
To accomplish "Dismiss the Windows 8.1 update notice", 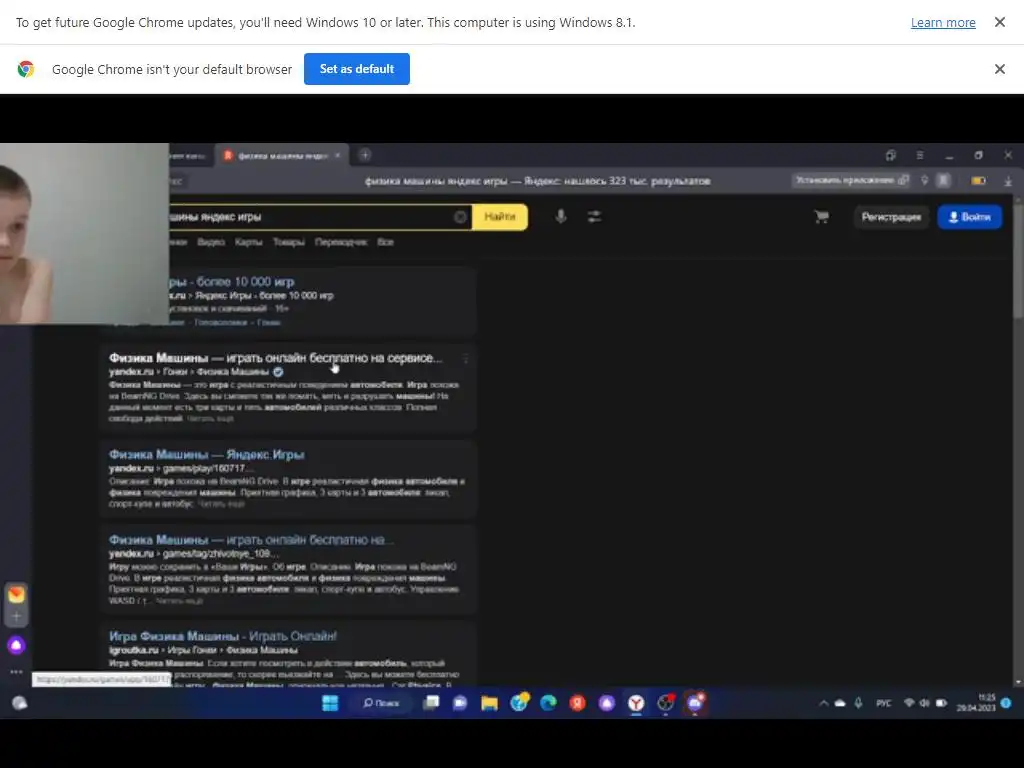I will point(999,22).
